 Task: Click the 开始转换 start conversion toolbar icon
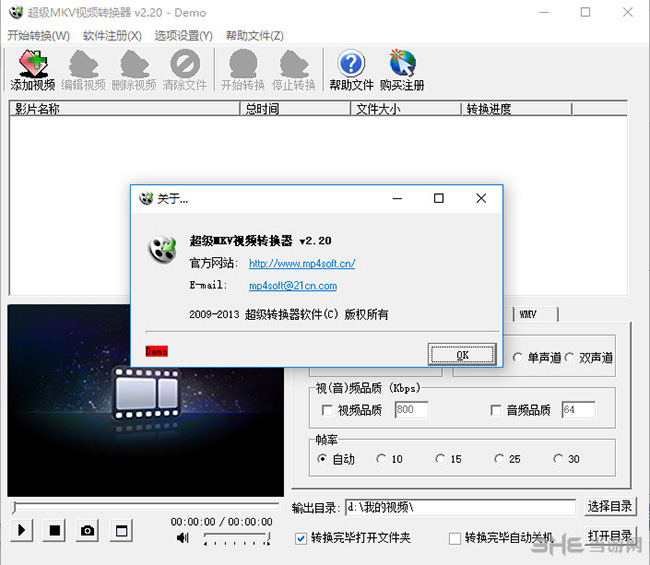click(x=243, y=70)
